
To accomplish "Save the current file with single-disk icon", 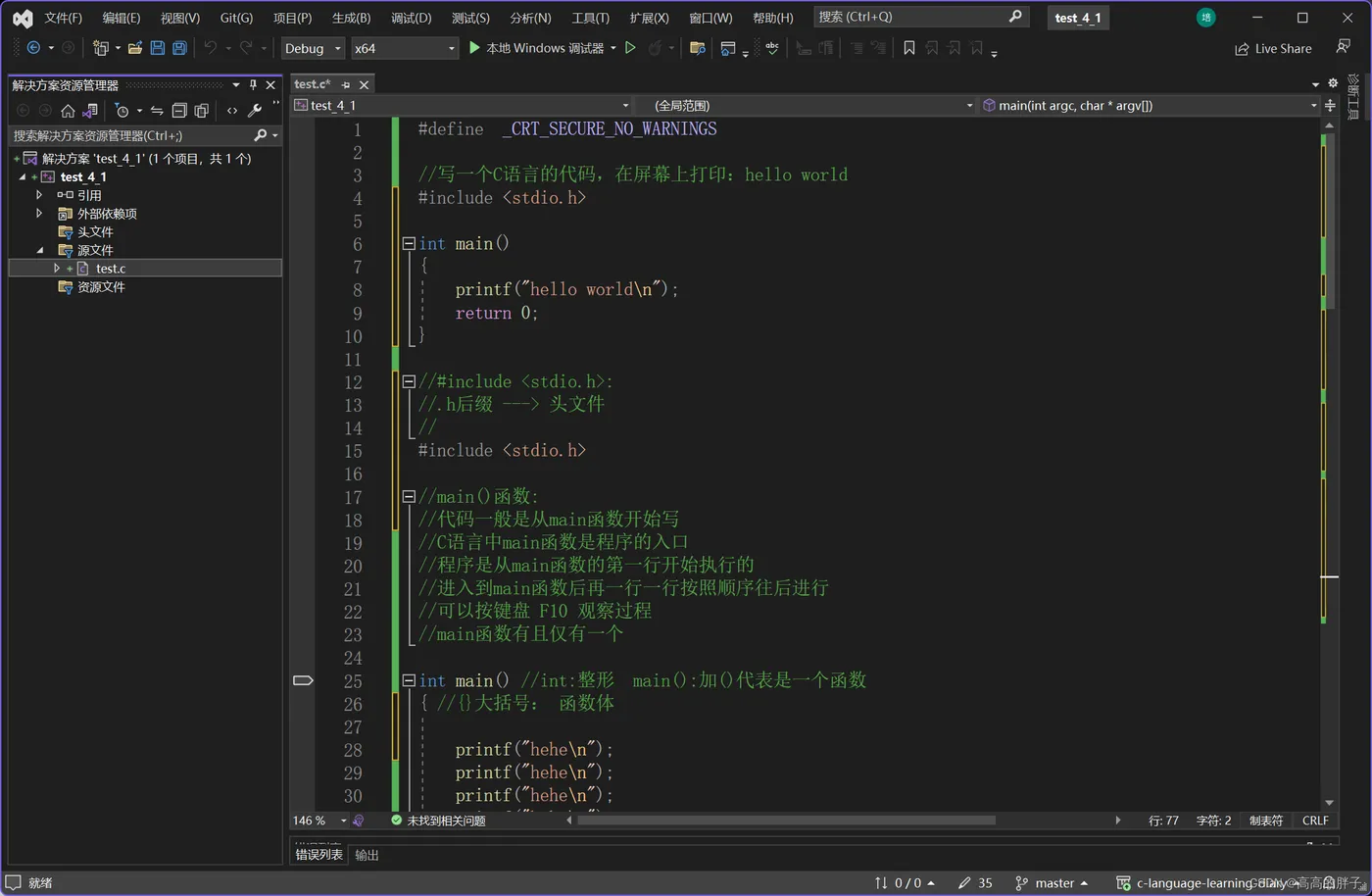I will (x=158, y=48).
